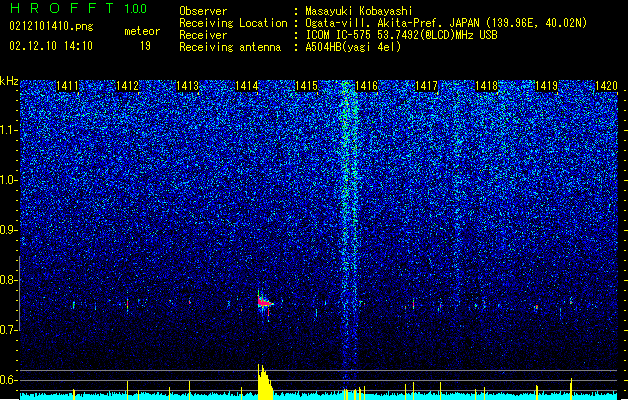This screenshot has width=629, height=400.
Task: Click the 1420 time marker
Action: 606,86
